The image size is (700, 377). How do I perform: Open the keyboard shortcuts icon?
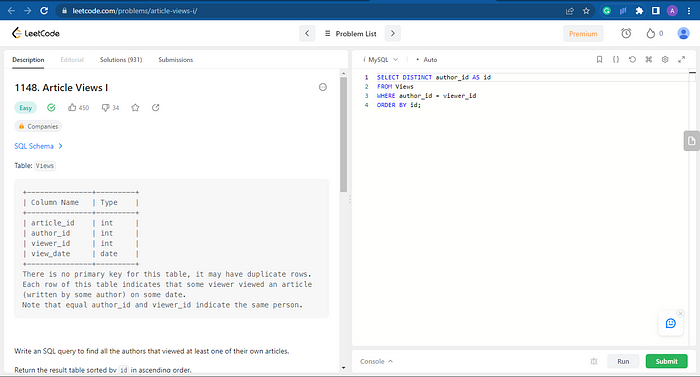coord(649,59)
